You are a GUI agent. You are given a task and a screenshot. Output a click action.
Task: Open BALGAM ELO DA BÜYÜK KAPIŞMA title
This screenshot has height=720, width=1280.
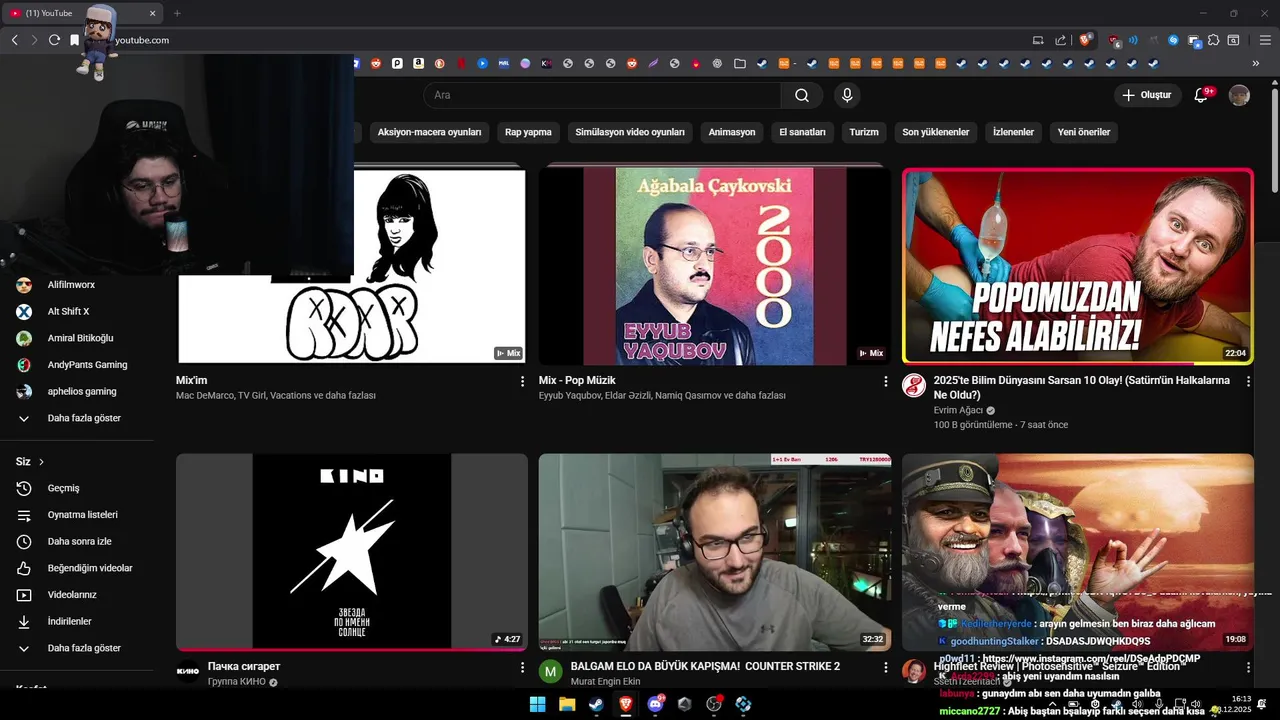coord(705,666)
